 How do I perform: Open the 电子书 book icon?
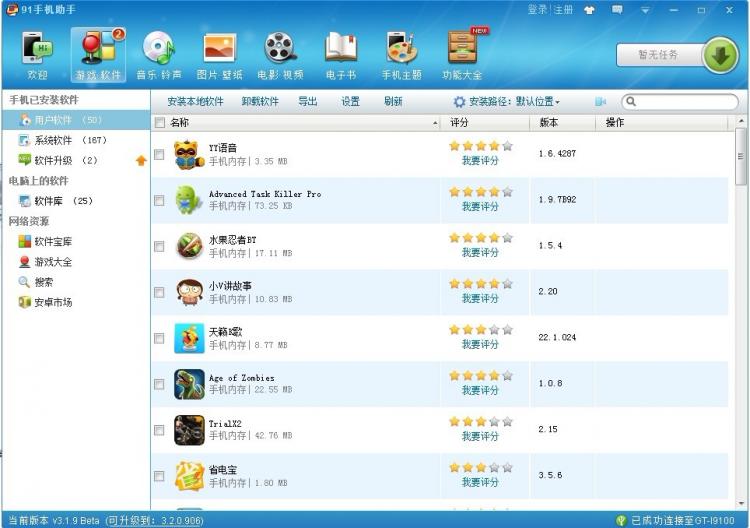pyautogui.click(x=341, y=47)
